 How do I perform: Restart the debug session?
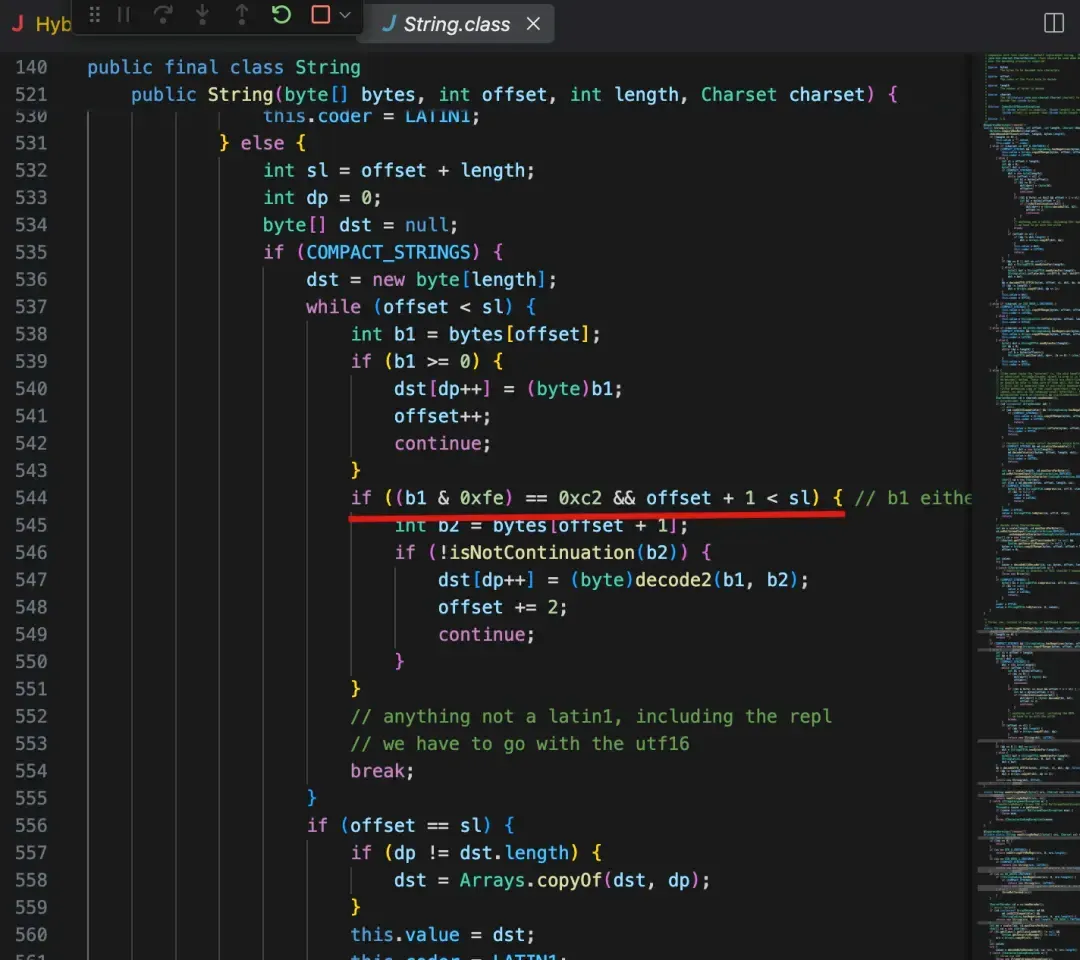(281, 14)
